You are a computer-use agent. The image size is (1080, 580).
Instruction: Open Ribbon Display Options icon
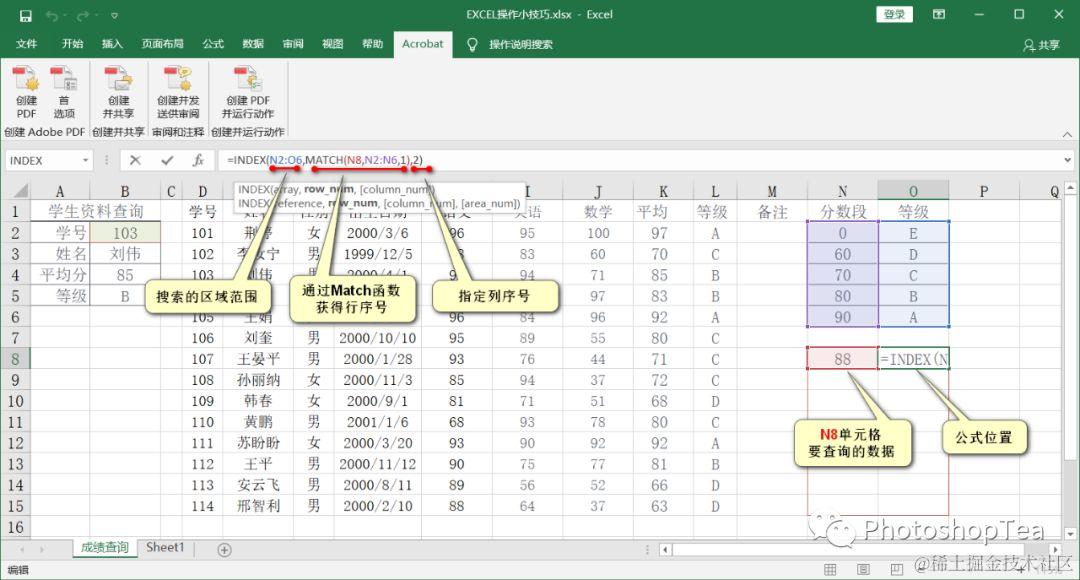(939, 14)
